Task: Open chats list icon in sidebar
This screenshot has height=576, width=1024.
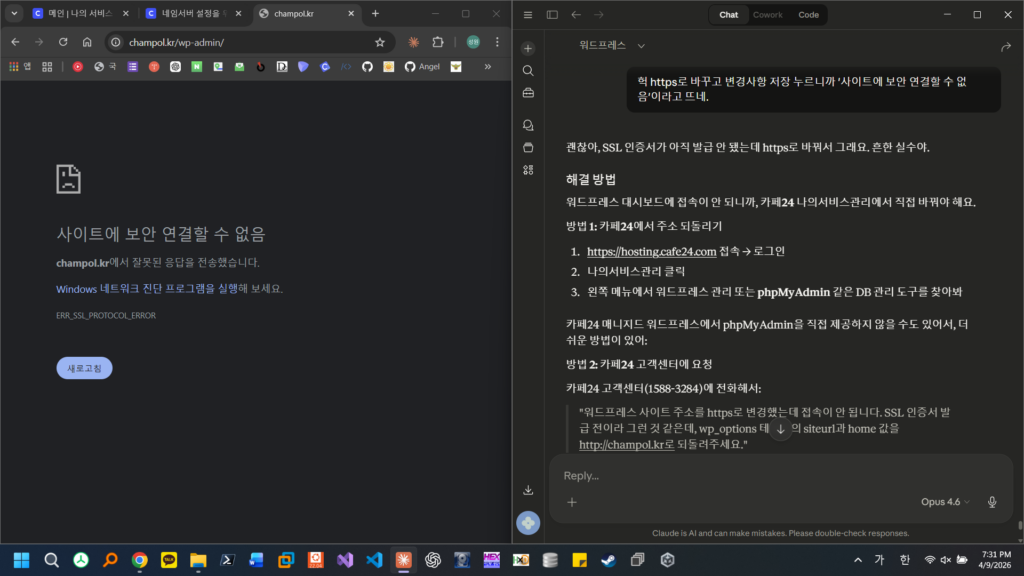Action: pos(528,125)
